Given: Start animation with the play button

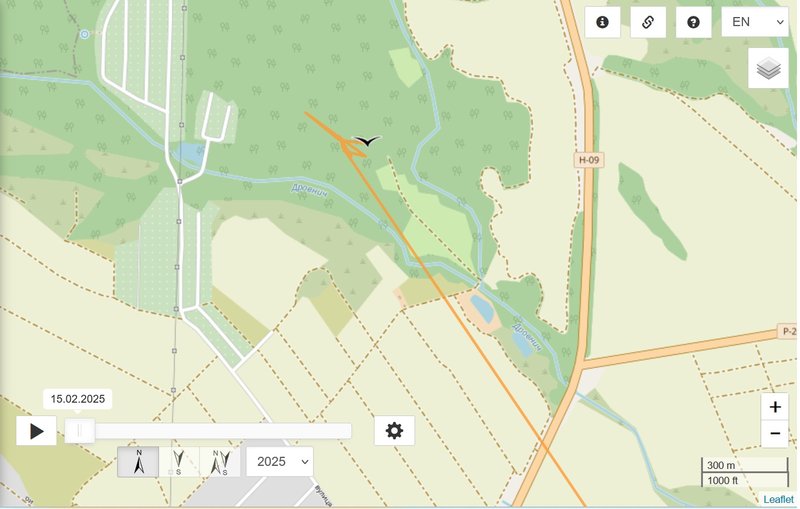Looking at the screenshot, I should [36, 431].
